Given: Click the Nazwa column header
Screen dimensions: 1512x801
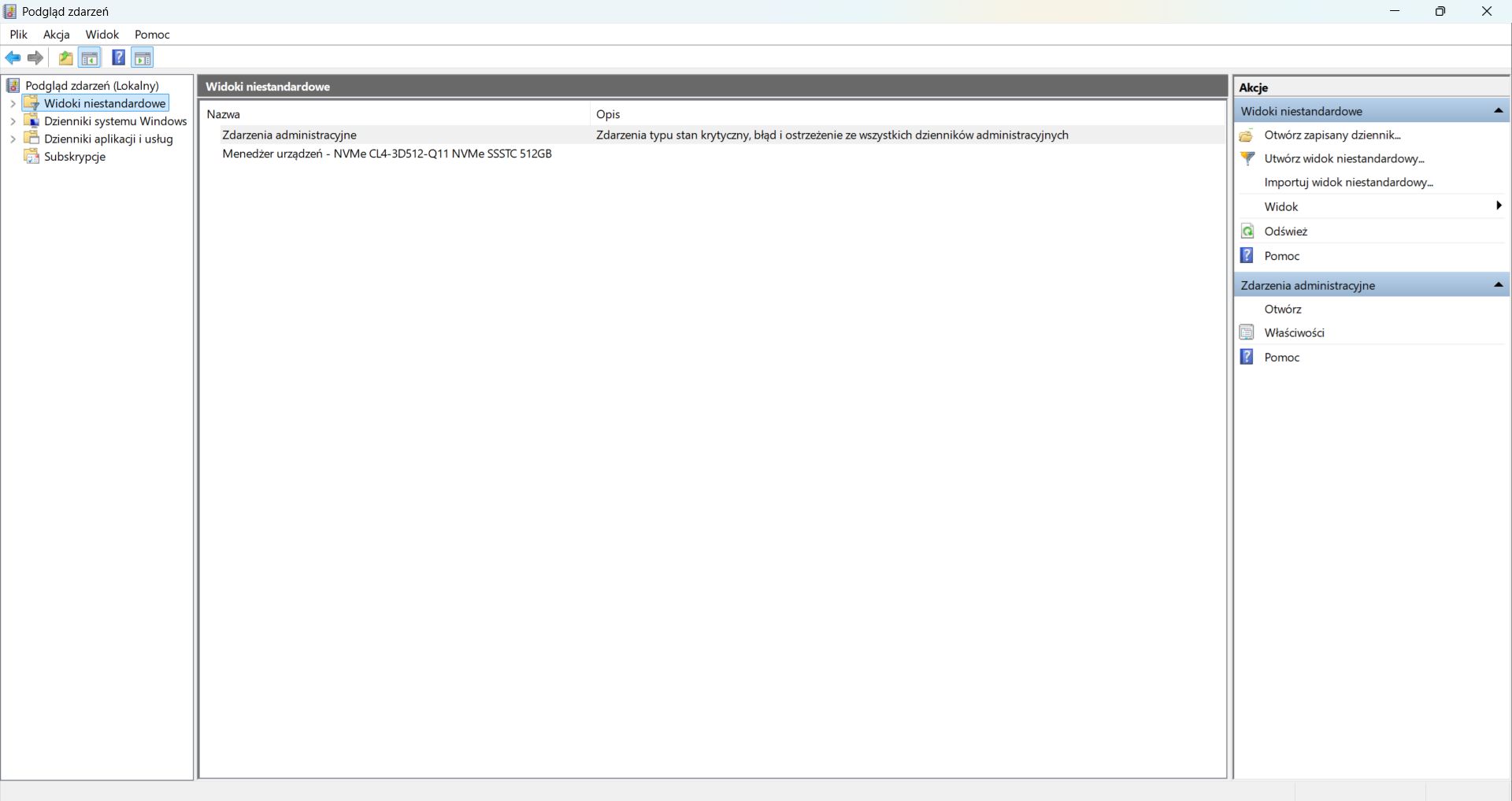Looking at the screenshot, I should (x=395, y=114).
